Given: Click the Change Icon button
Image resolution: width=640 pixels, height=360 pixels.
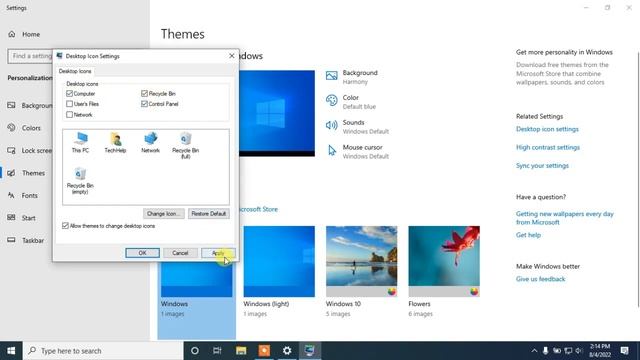Looking at the screenshot, I should point(164,213).
